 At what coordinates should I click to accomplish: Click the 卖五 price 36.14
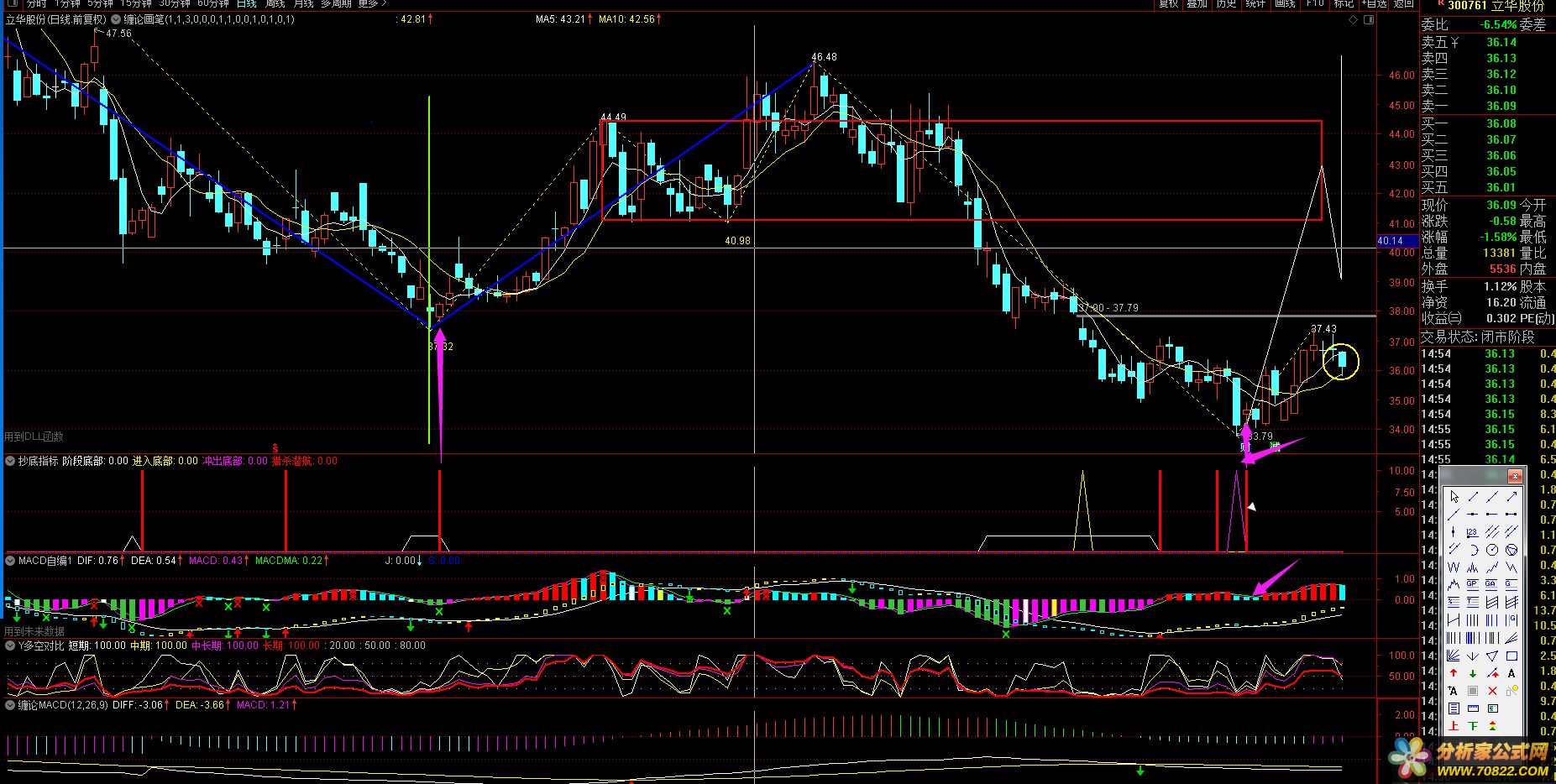click(1501, 42)
